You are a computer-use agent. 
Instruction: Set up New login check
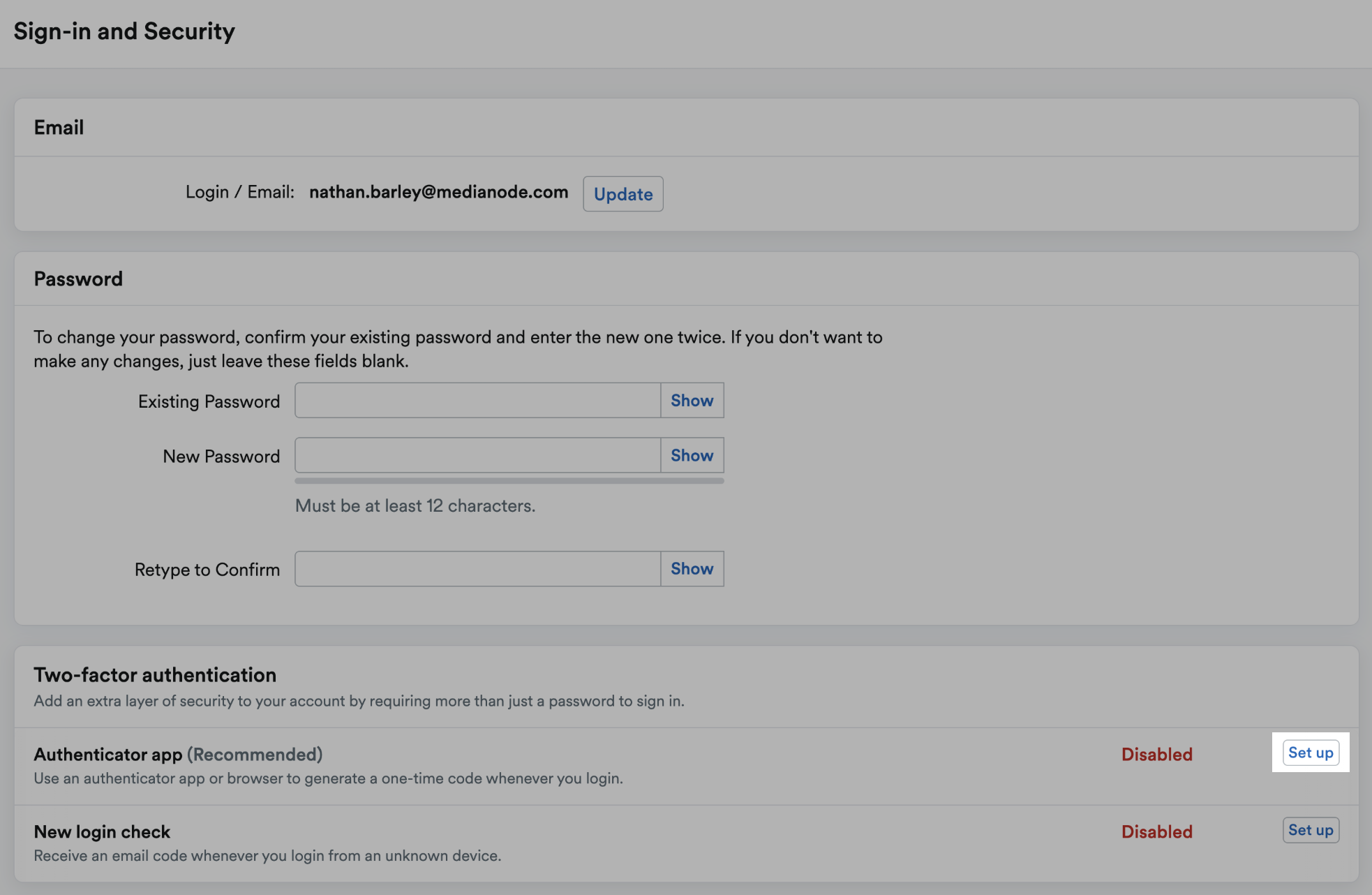pos(1311,830)
